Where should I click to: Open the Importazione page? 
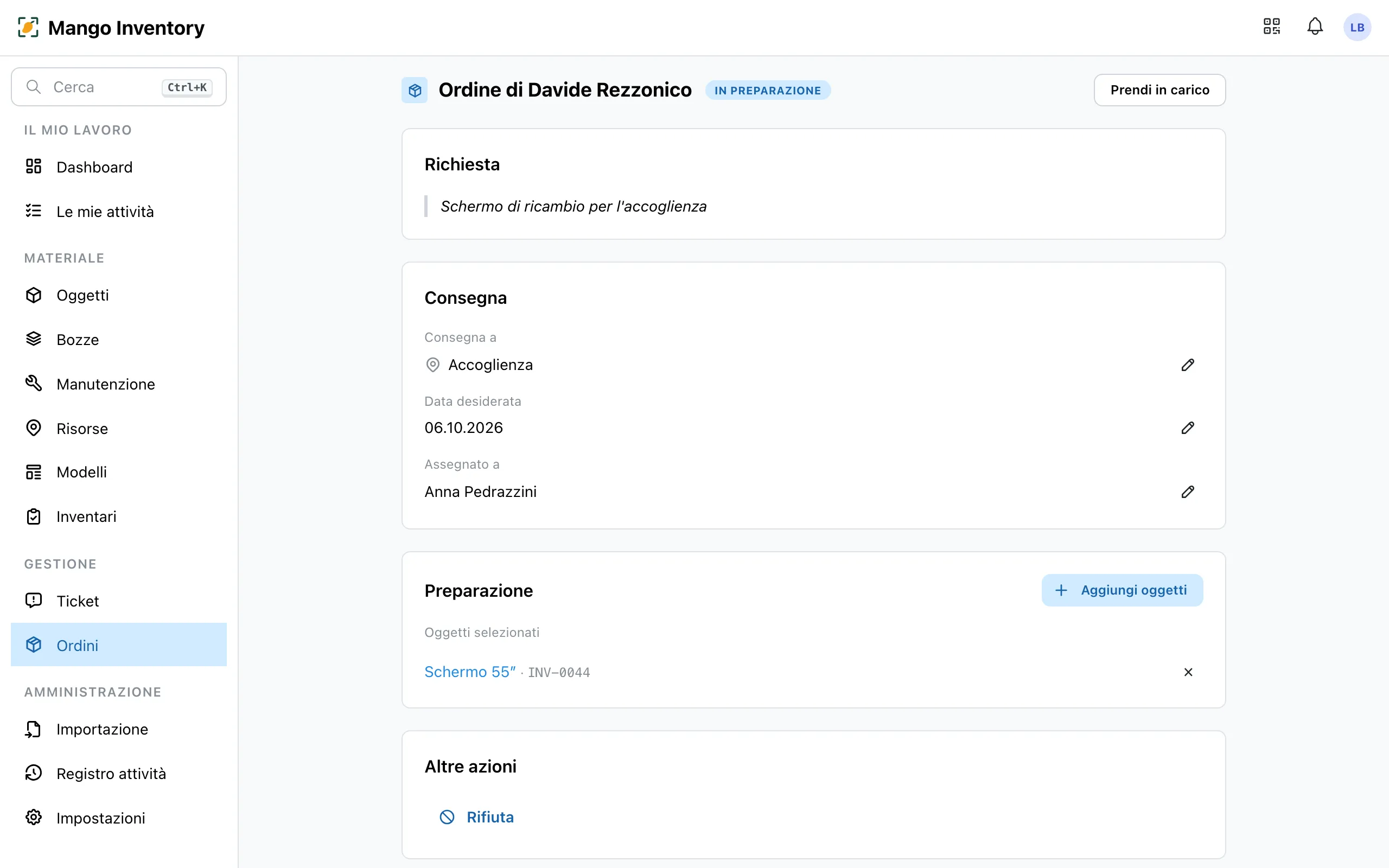[119, 729]
